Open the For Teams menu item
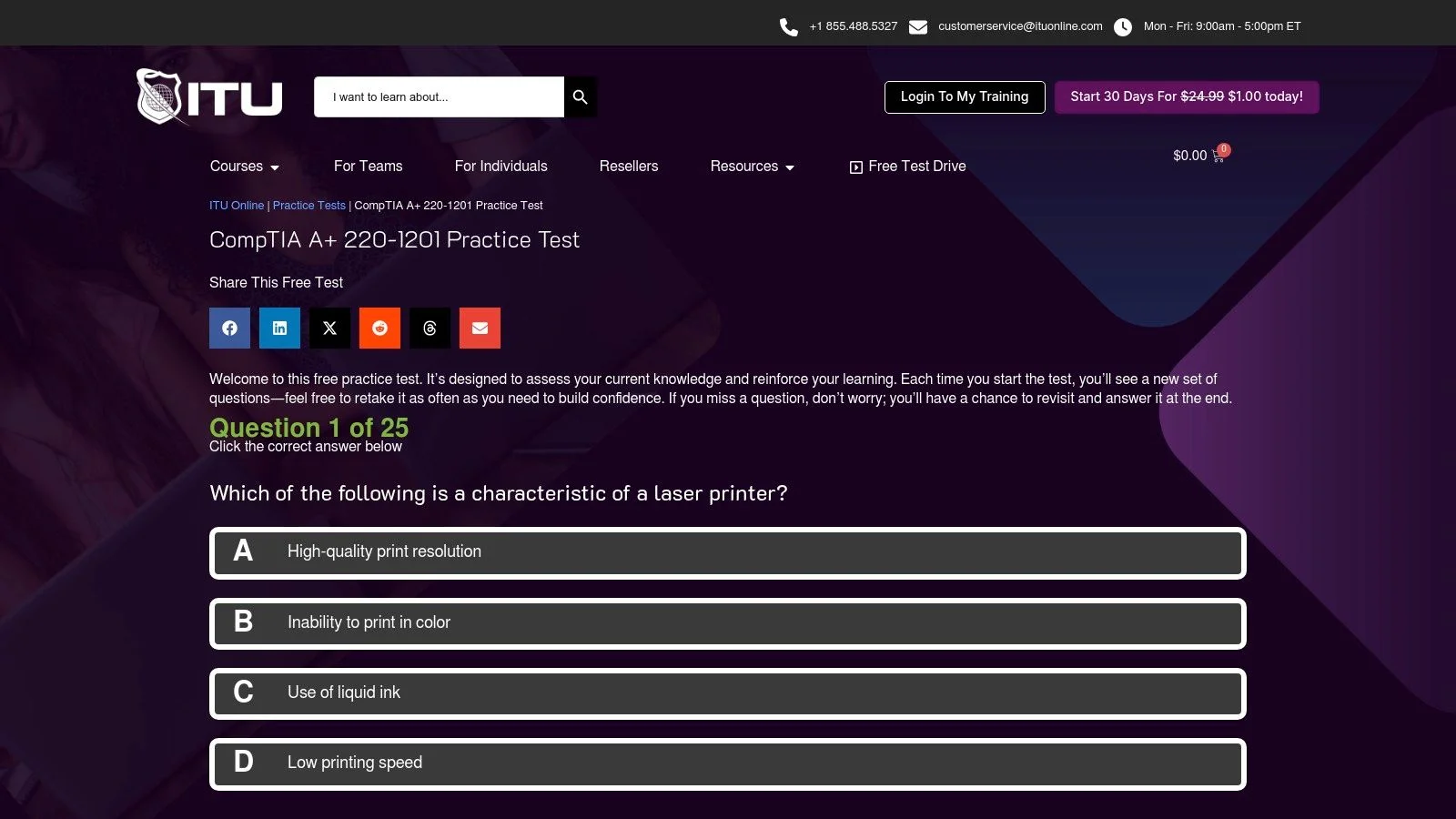Screen dimensions: 1456x819 369,167
